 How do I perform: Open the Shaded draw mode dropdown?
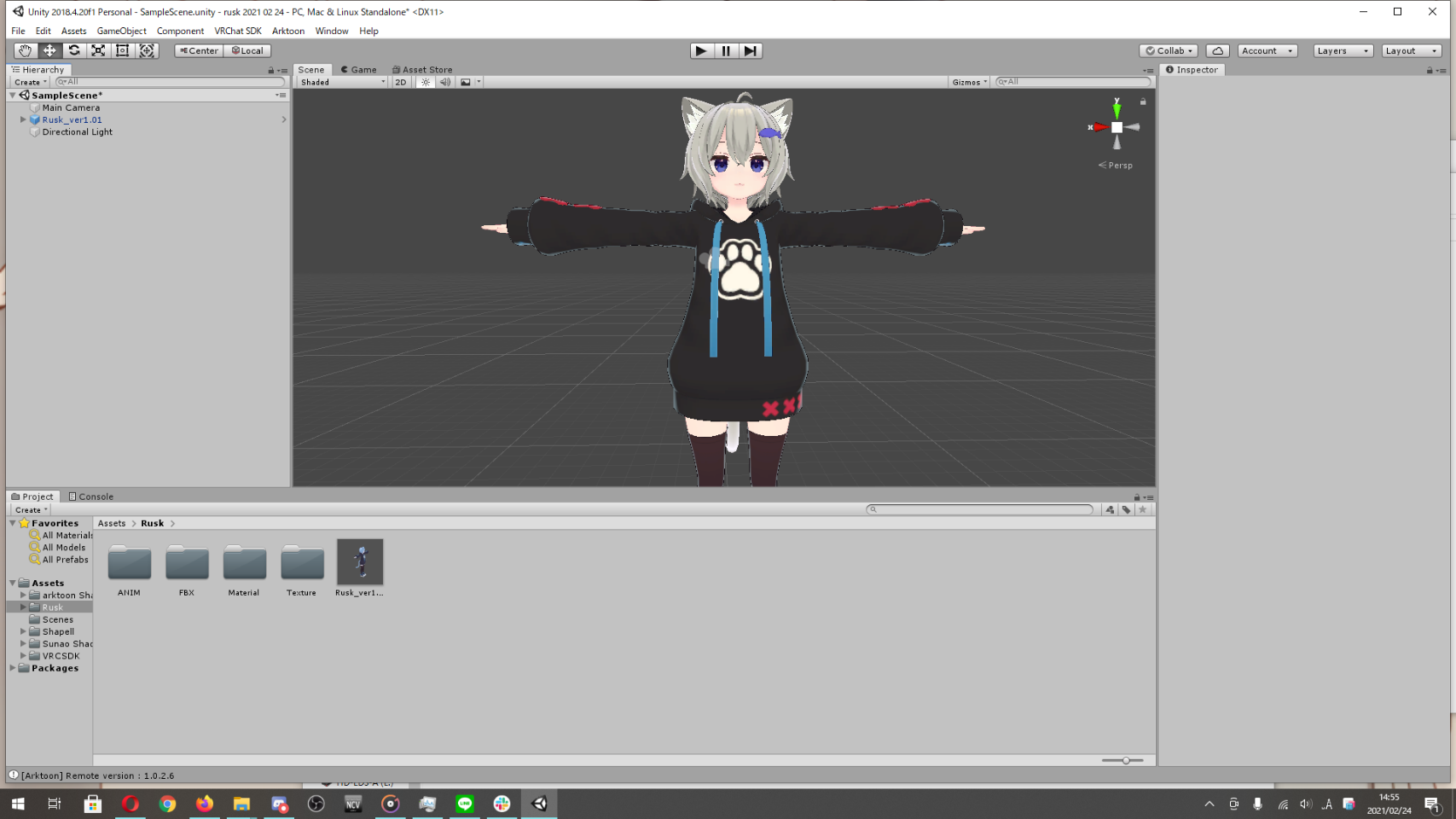click(342, 83)
